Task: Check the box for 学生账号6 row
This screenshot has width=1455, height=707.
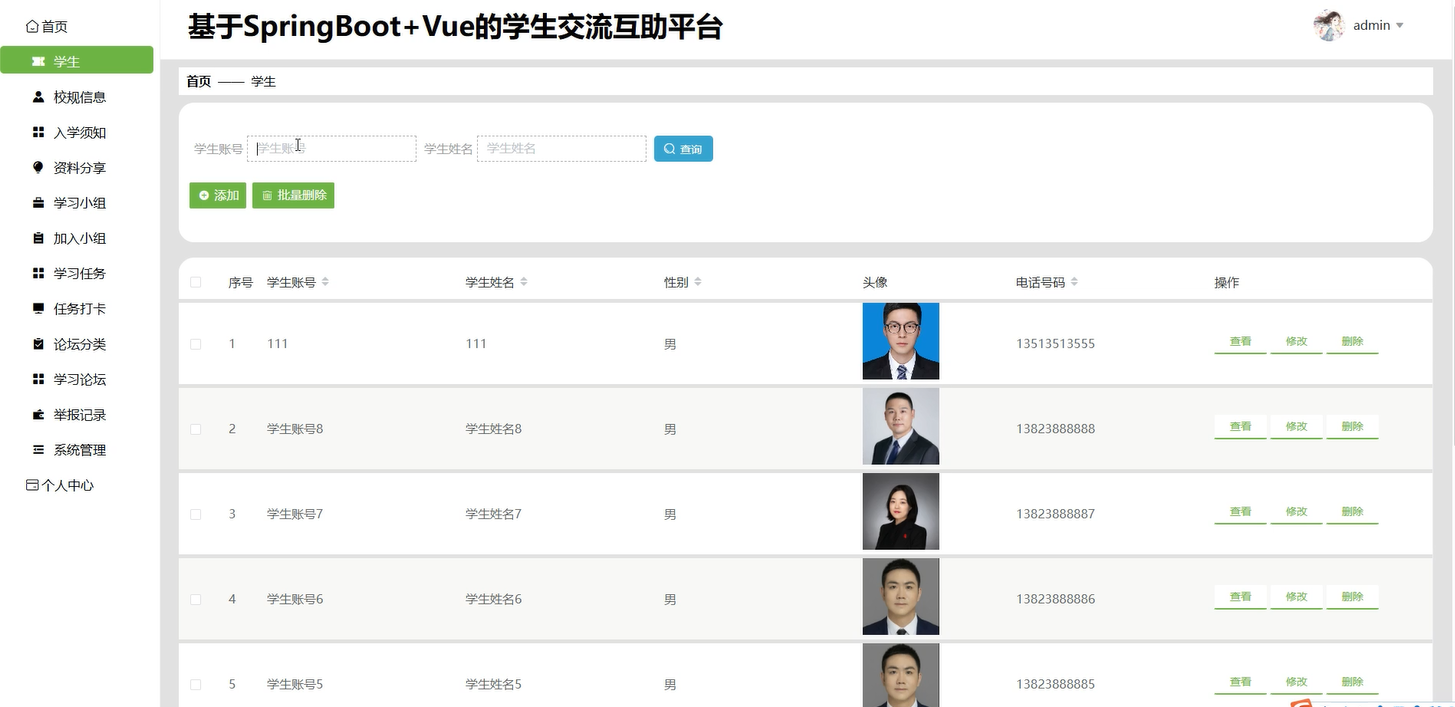Action: point(196,599)
